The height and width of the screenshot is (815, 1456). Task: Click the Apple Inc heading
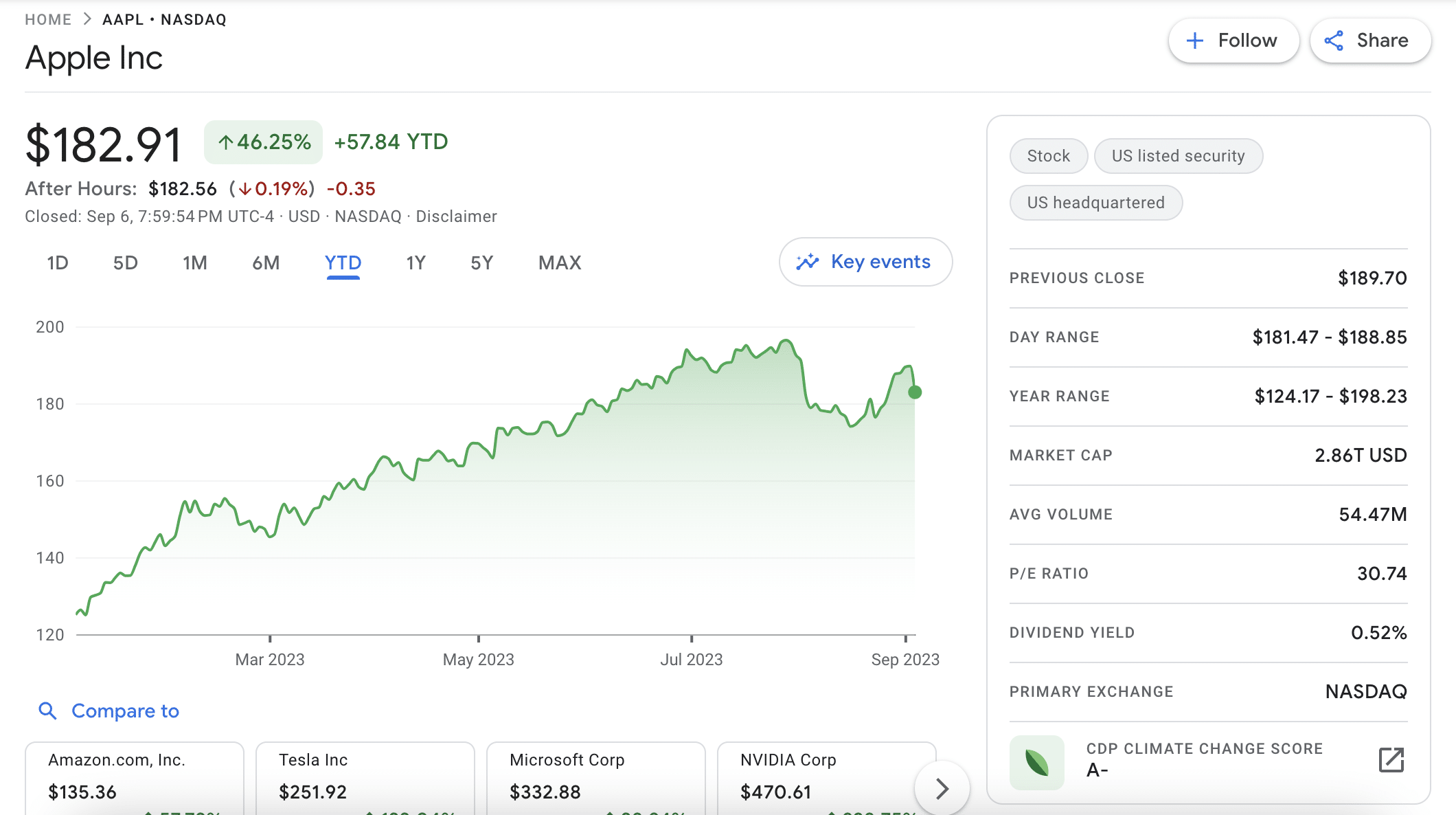[x=94, y=58]
